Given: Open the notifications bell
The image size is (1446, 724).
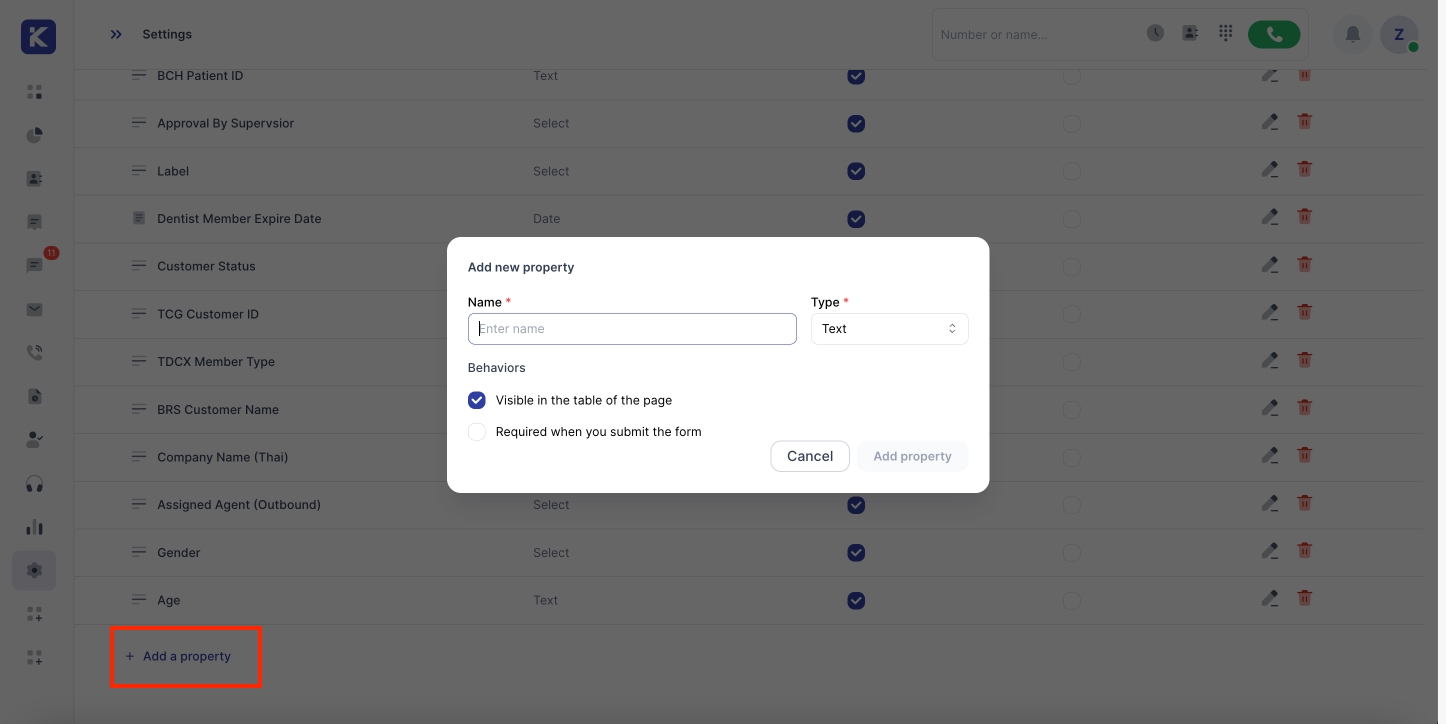Looking at the screenshot, I should [x=1352, y=35].
